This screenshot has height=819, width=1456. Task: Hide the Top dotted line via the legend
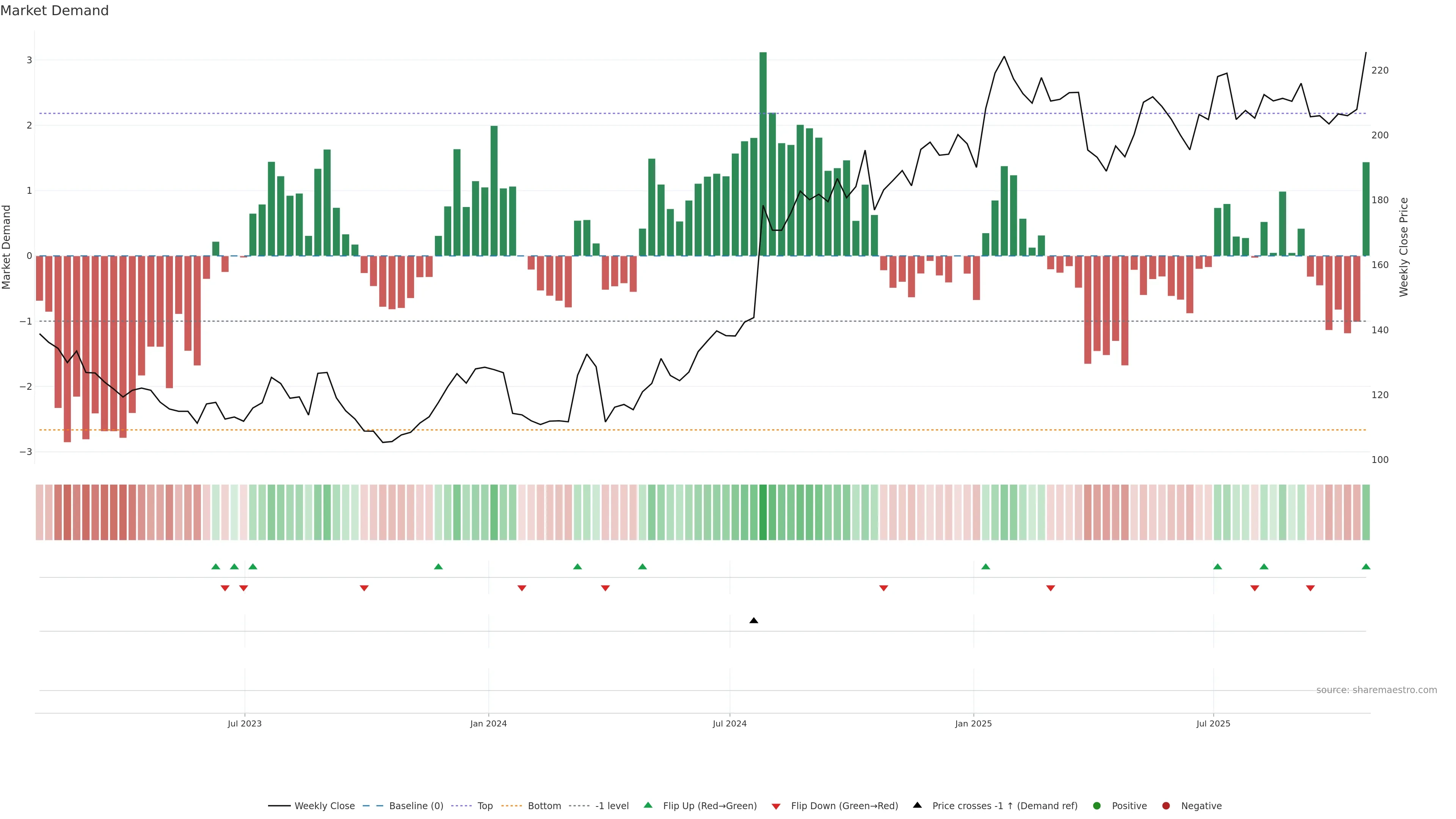[485, 806]
